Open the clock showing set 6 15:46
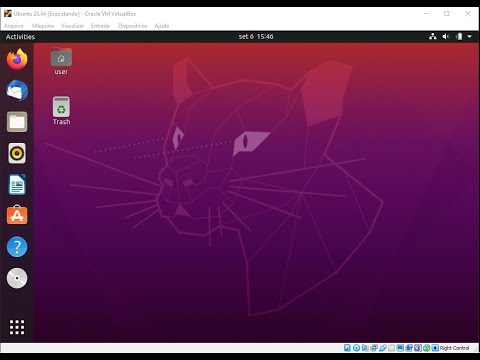This screenshot has width=480, height=360. click(x=256, y=36)
